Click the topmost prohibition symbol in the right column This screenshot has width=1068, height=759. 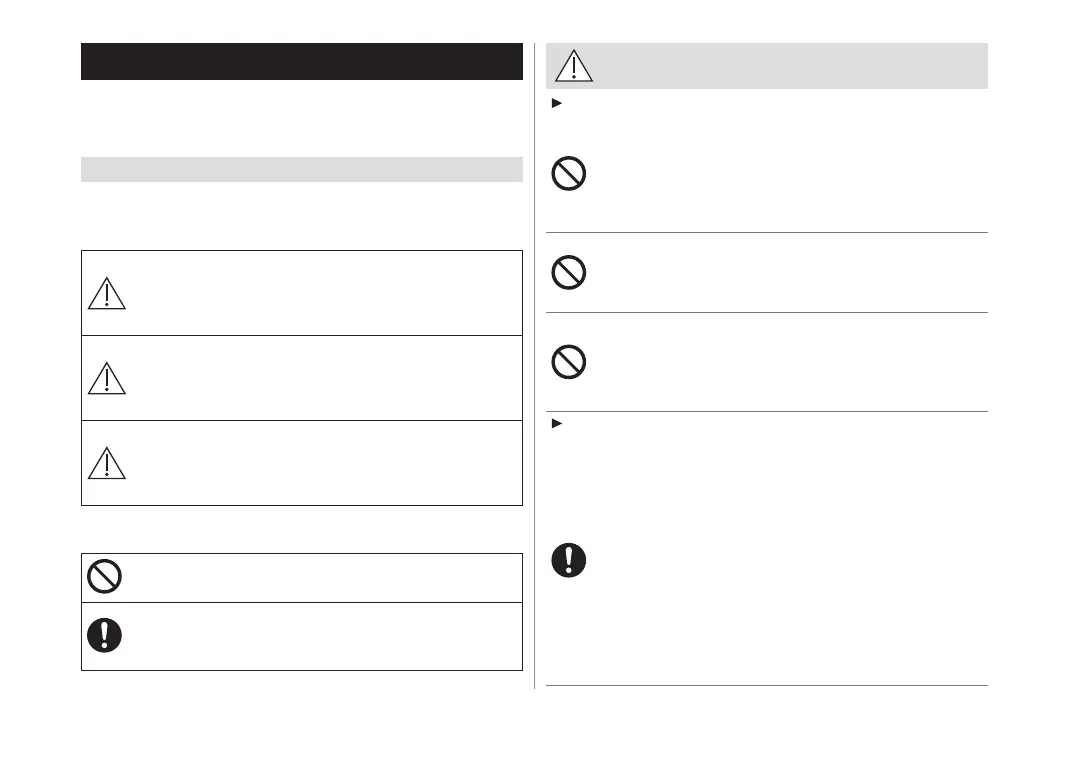click(x=568, y=175)
